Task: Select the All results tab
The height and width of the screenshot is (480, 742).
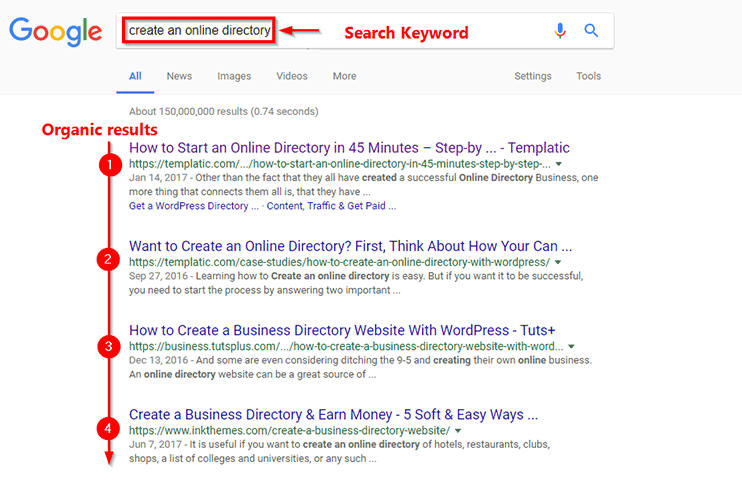Action: click(135, 76)
